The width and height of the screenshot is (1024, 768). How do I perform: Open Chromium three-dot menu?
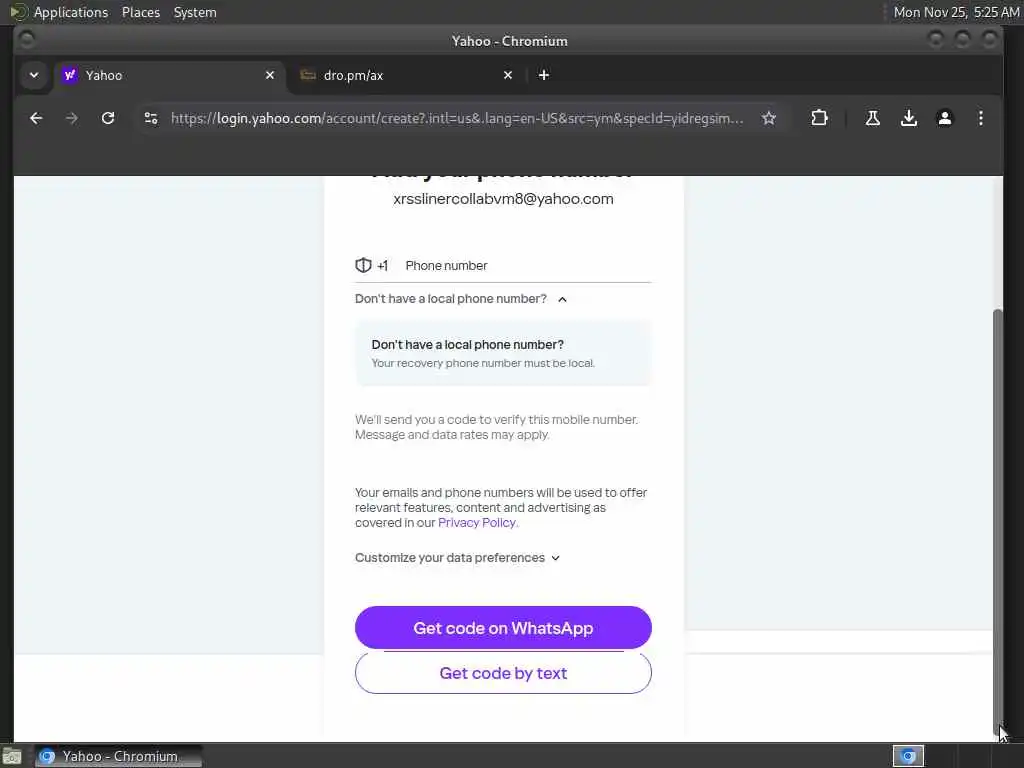(980, 118)
